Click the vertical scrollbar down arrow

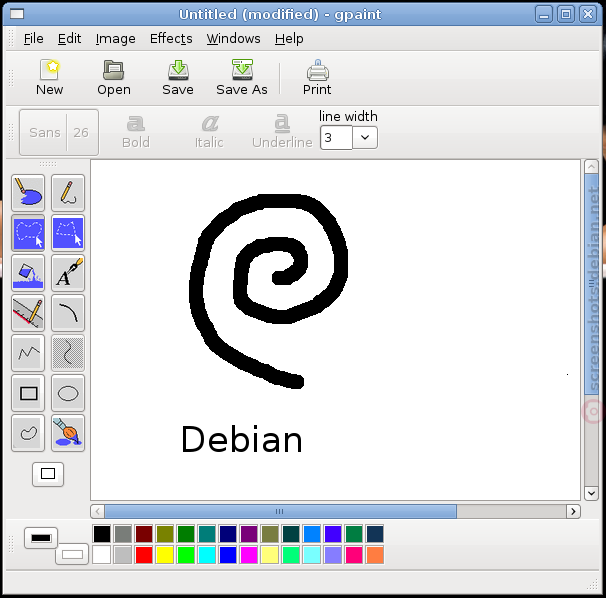pos(591,493)
